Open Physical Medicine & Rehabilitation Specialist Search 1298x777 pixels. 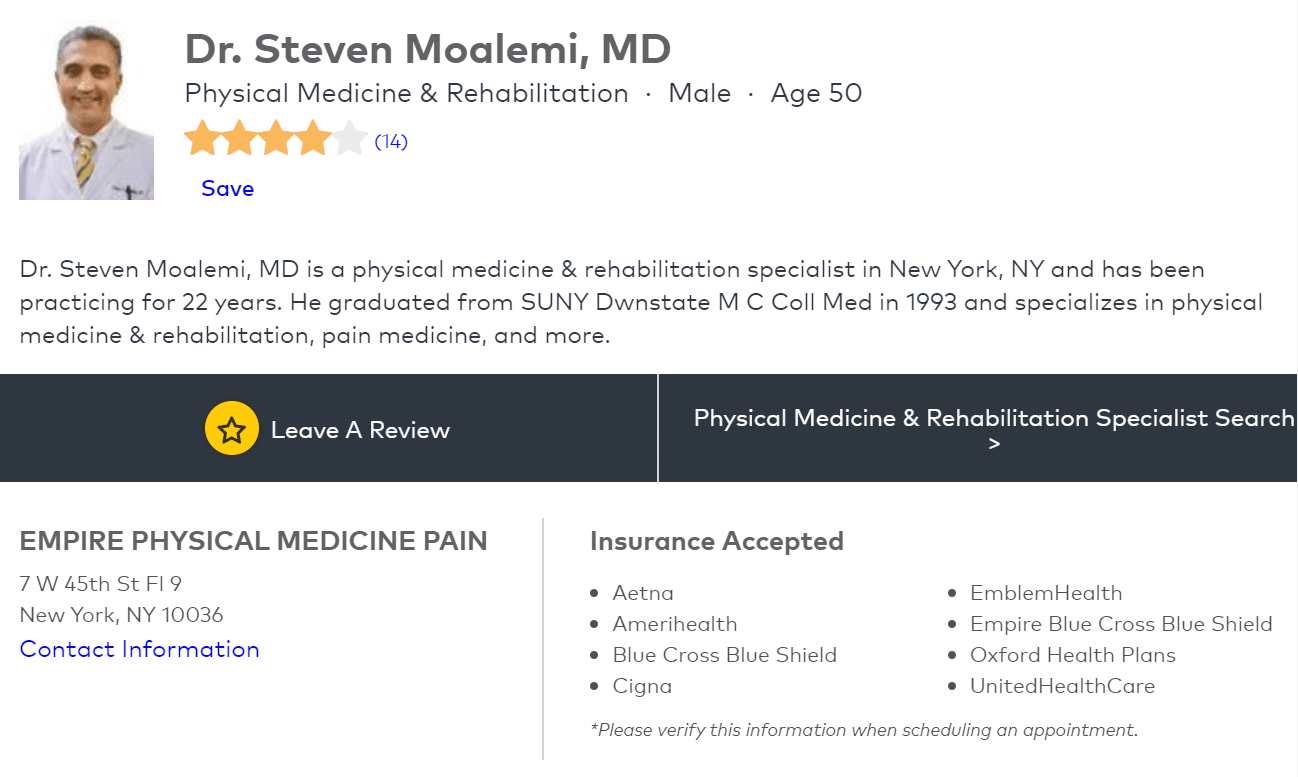click(x=994, y=418)
